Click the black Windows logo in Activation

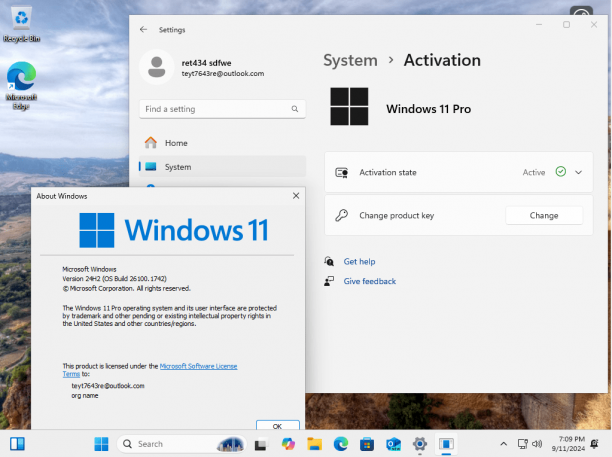coord(349,107)
